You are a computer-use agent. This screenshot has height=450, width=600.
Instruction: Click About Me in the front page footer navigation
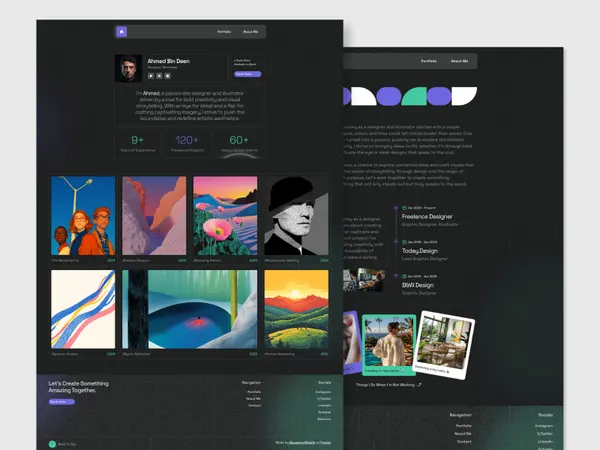click(x=253, y=399)
